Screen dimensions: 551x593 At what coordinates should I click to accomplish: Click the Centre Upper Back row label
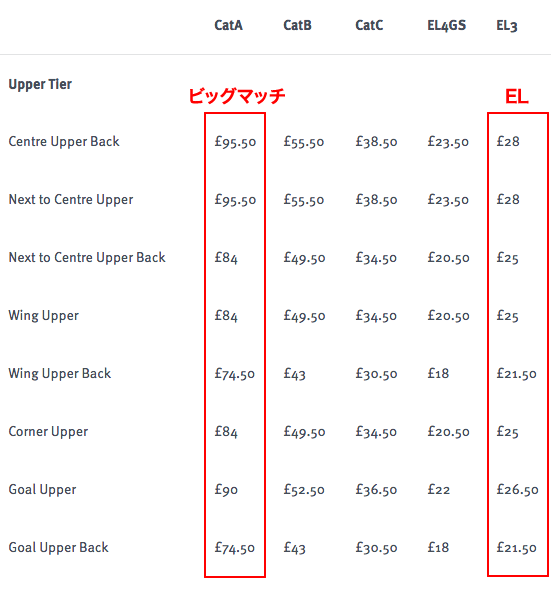click(x=64, y=142)
